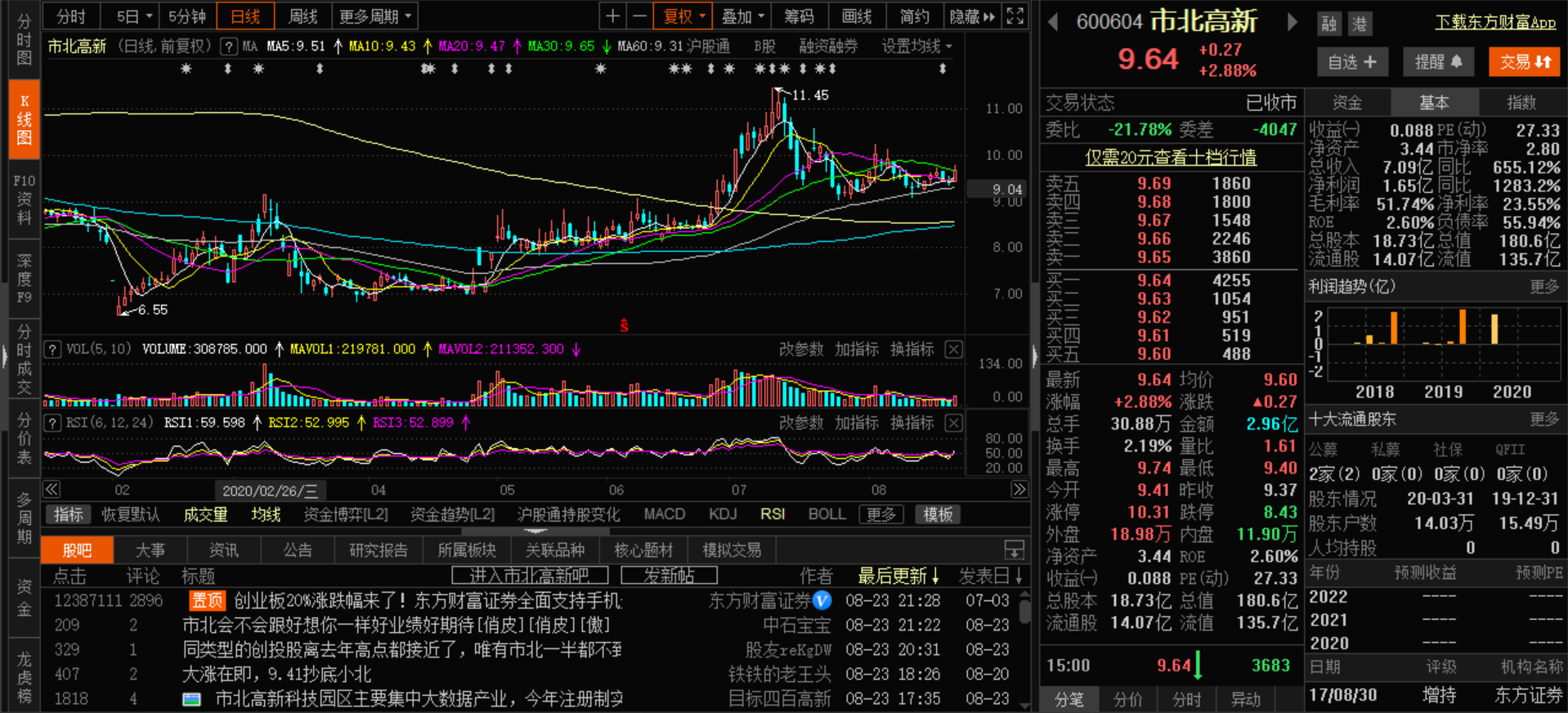Click the 港 Hong Kong connect badge
The height and width of the screenshot is (713, 1568).
coord(1359,24)
